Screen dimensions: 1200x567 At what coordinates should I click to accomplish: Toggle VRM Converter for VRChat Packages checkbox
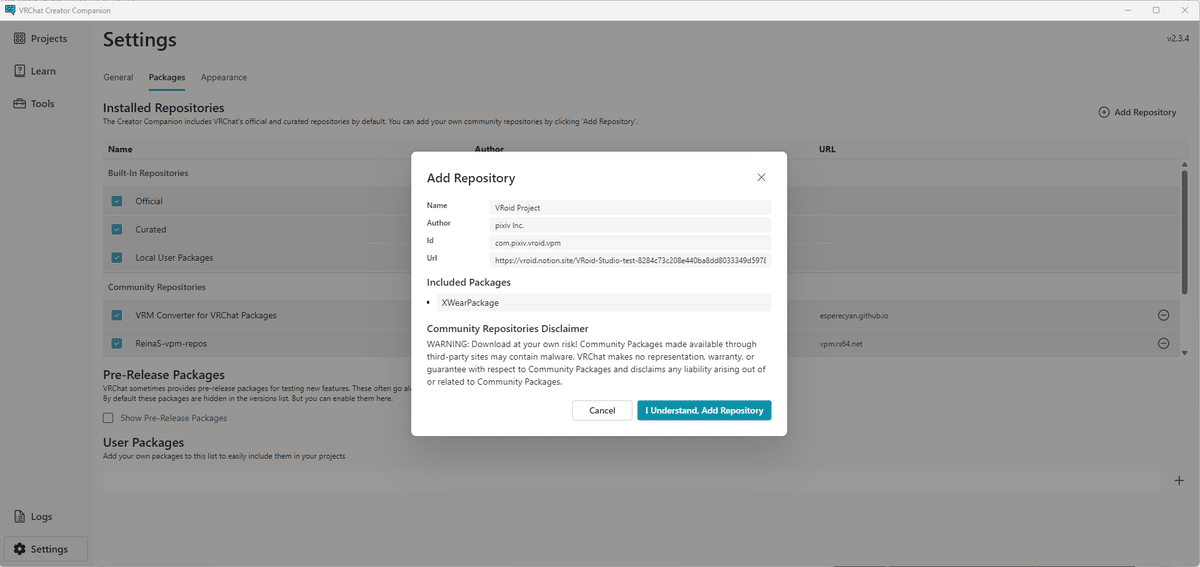coord(117,315)
